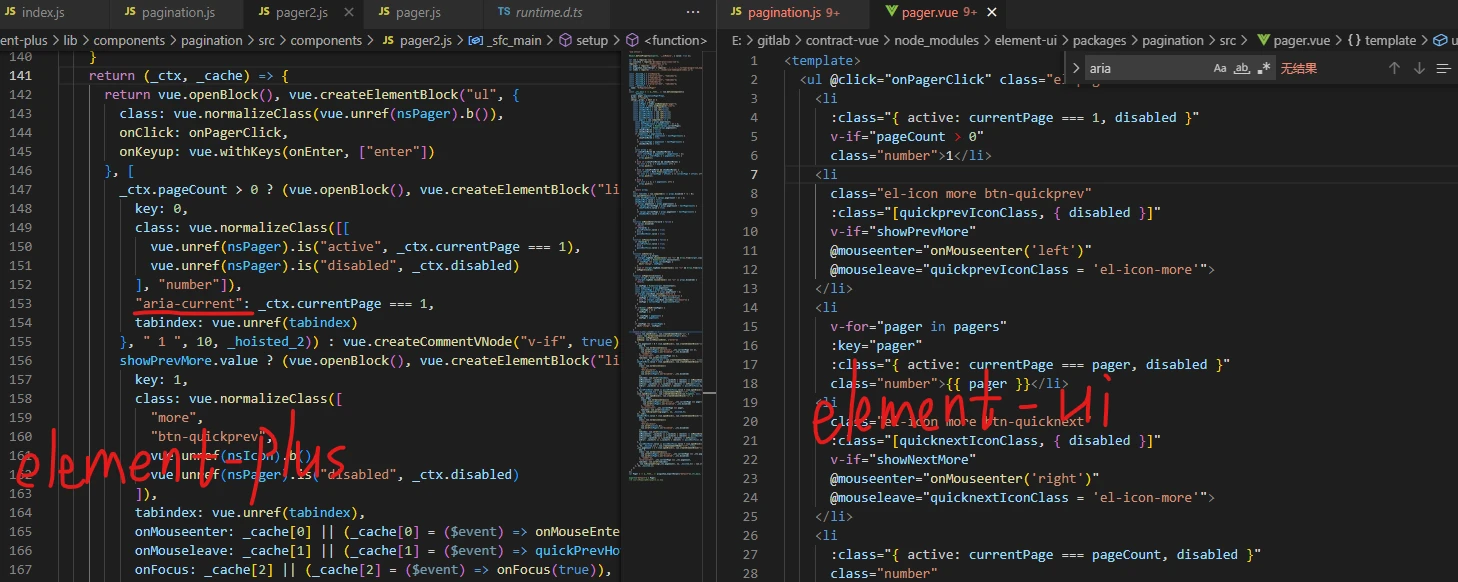Image resolution: width=1458 pixels, height=582 pixels.
Task: Click 'onClick: onPagerClick,' code line
Action: [204, 133]
